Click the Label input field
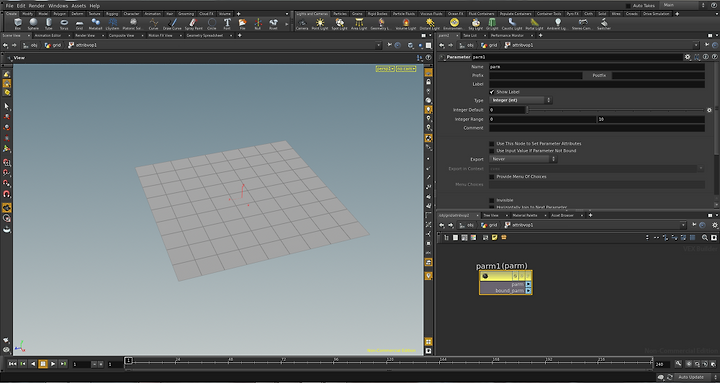The image size is (720, 383). (x=596, y=84)
